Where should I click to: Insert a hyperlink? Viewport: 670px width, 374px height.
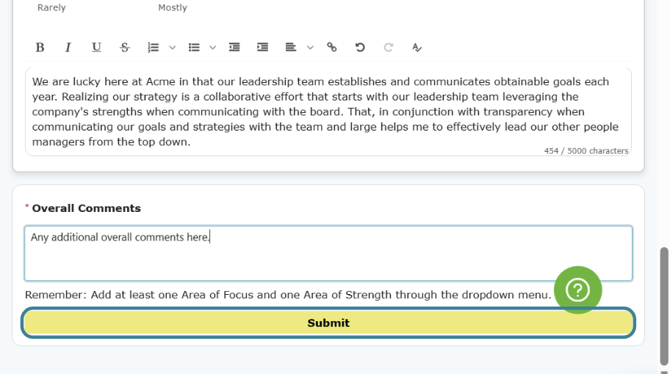[332, 47]
